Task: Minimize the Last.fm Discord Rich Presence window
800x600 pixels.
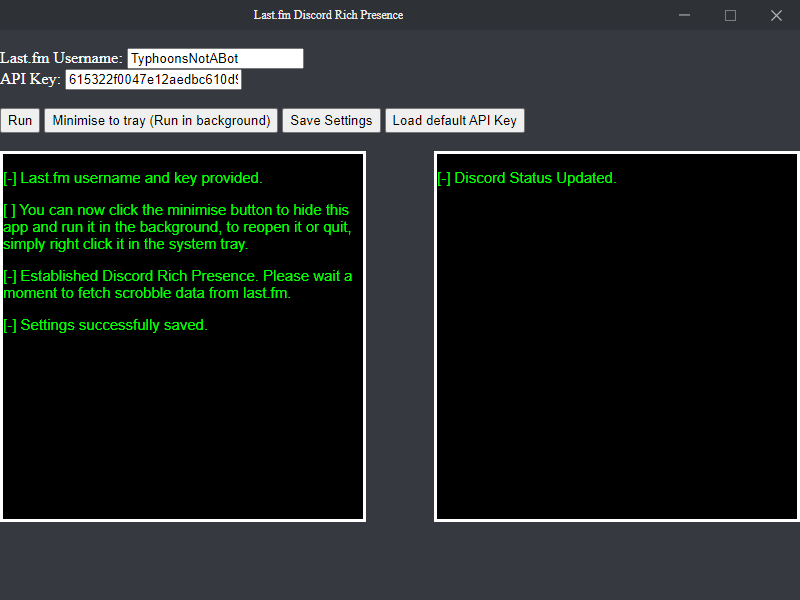Action: tap(685, 15)
